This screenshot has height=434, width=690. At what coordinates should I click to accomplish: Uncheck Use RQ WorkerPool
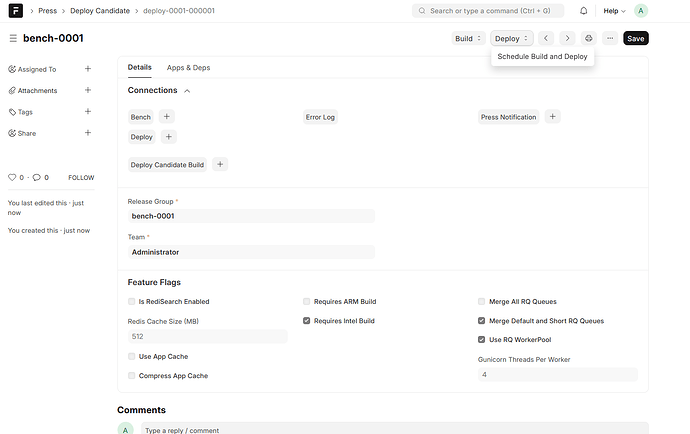click(x=481, y=339)
